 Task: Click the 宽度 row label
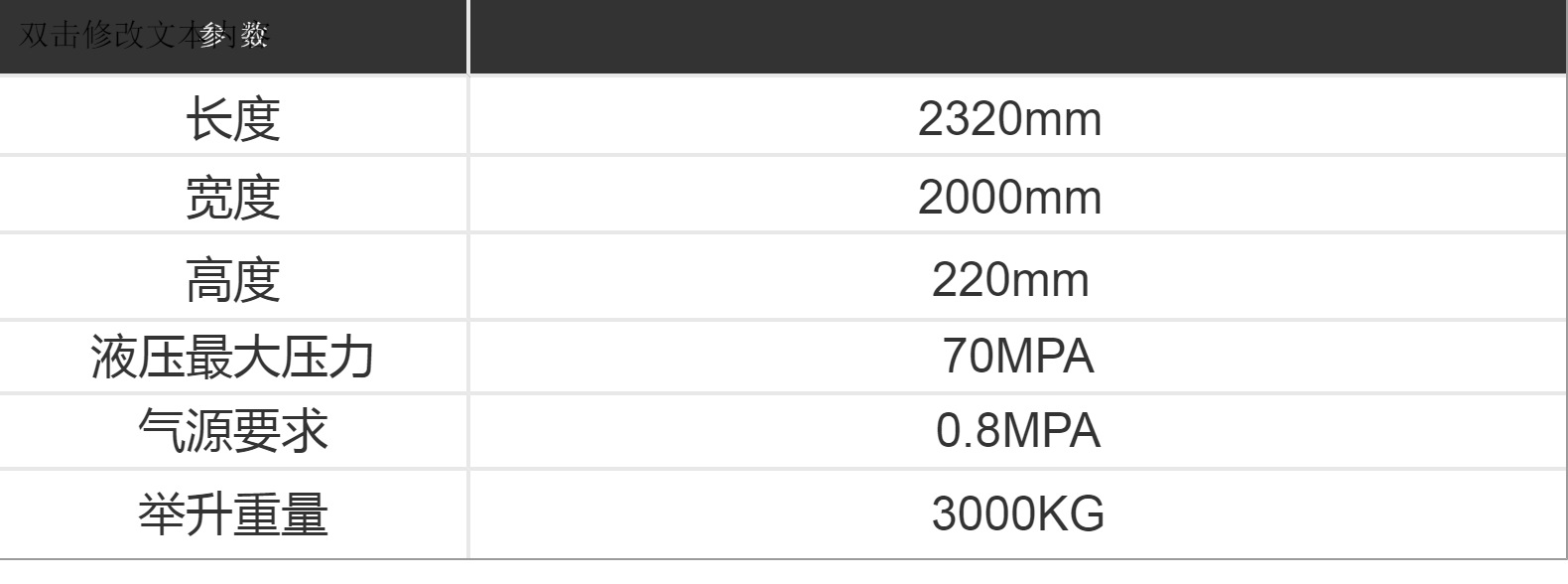click(233, 197)
